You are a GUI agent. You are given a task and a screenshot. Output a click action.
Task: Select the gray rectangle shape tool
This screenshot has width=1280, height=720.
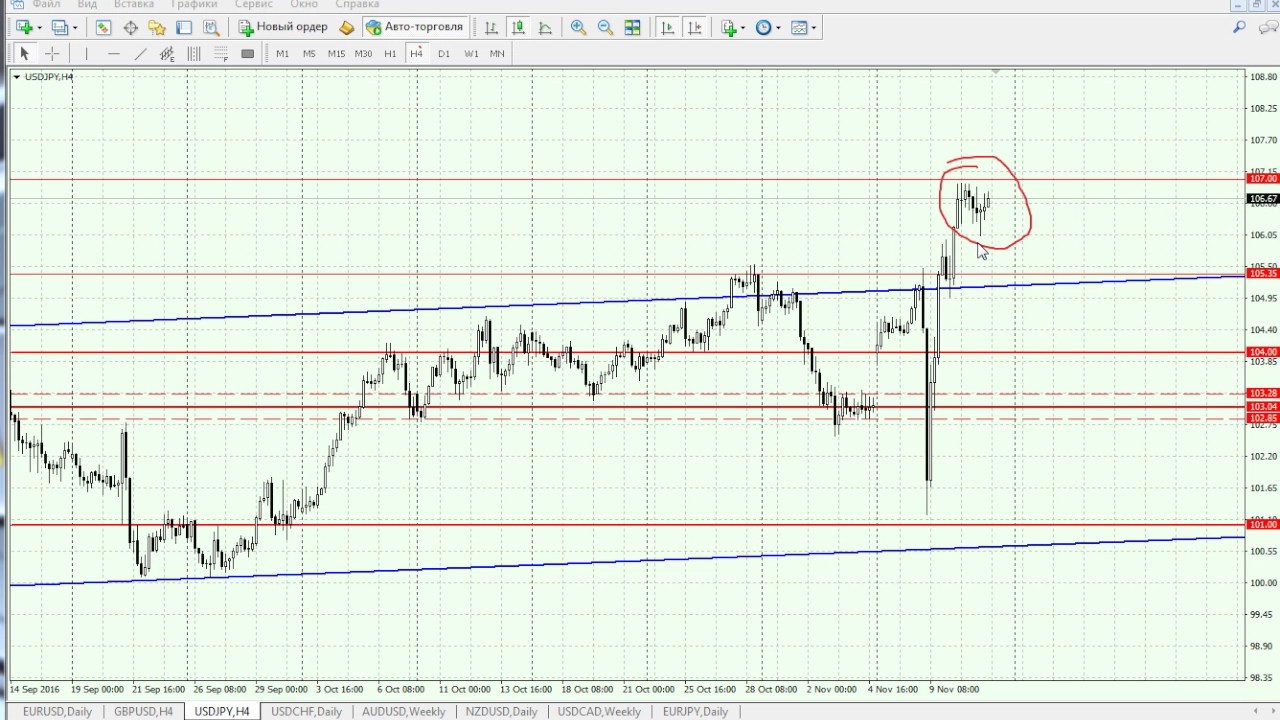(x=248, y=54)
